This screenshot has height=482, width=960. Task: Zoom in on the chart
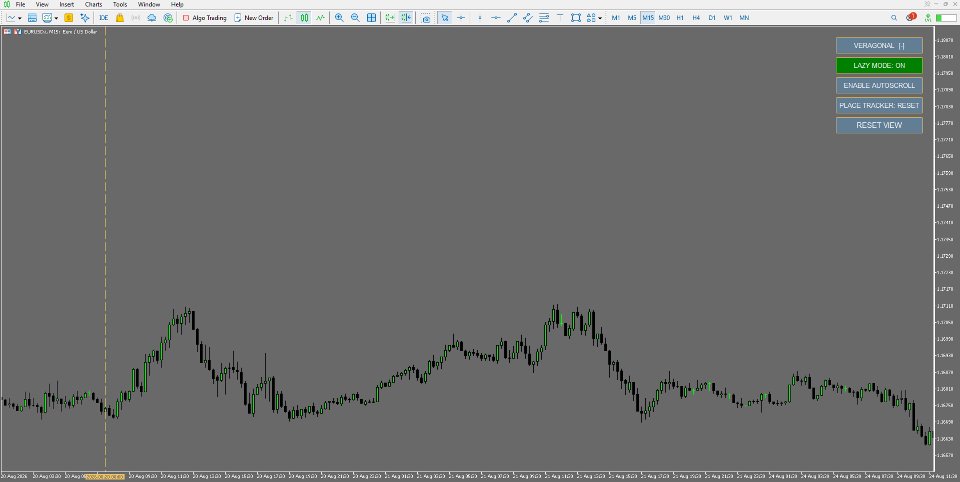(339, 18)
